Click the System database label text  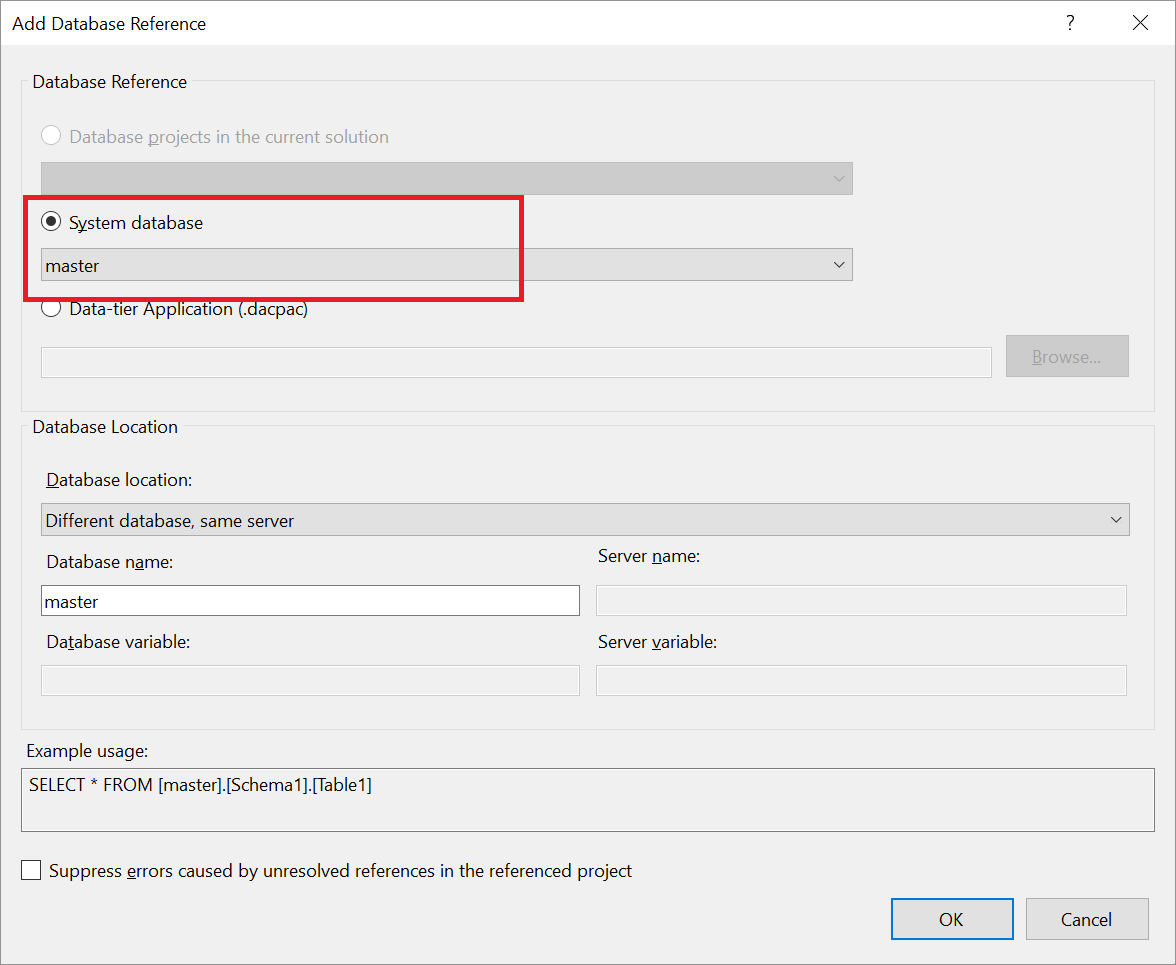coord(136,222)
